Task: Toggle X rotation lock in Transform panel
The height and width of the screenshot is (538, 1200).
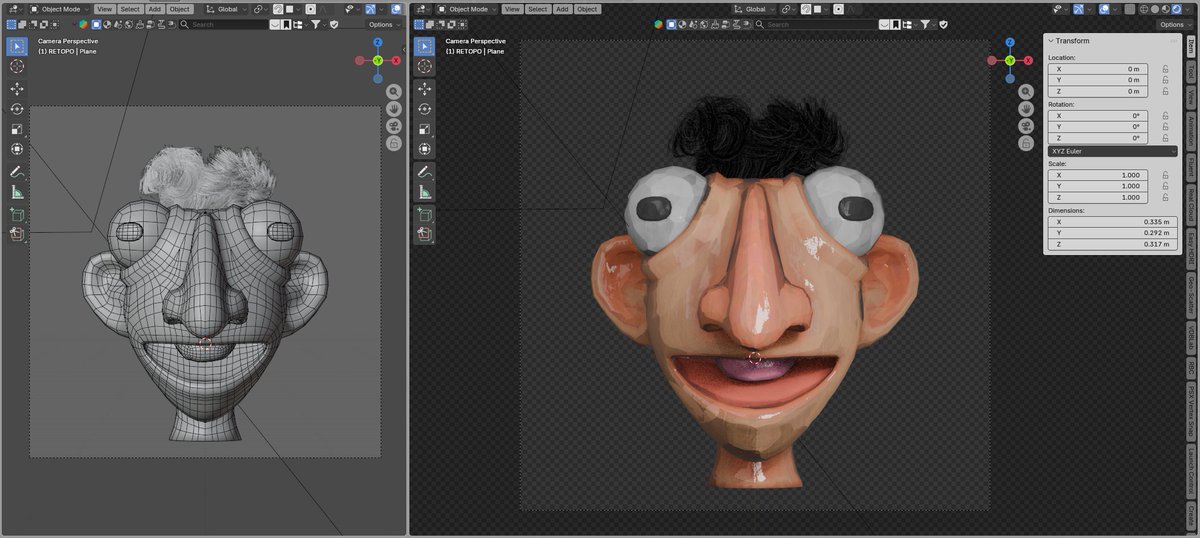Action: [x=1165, y=115]
